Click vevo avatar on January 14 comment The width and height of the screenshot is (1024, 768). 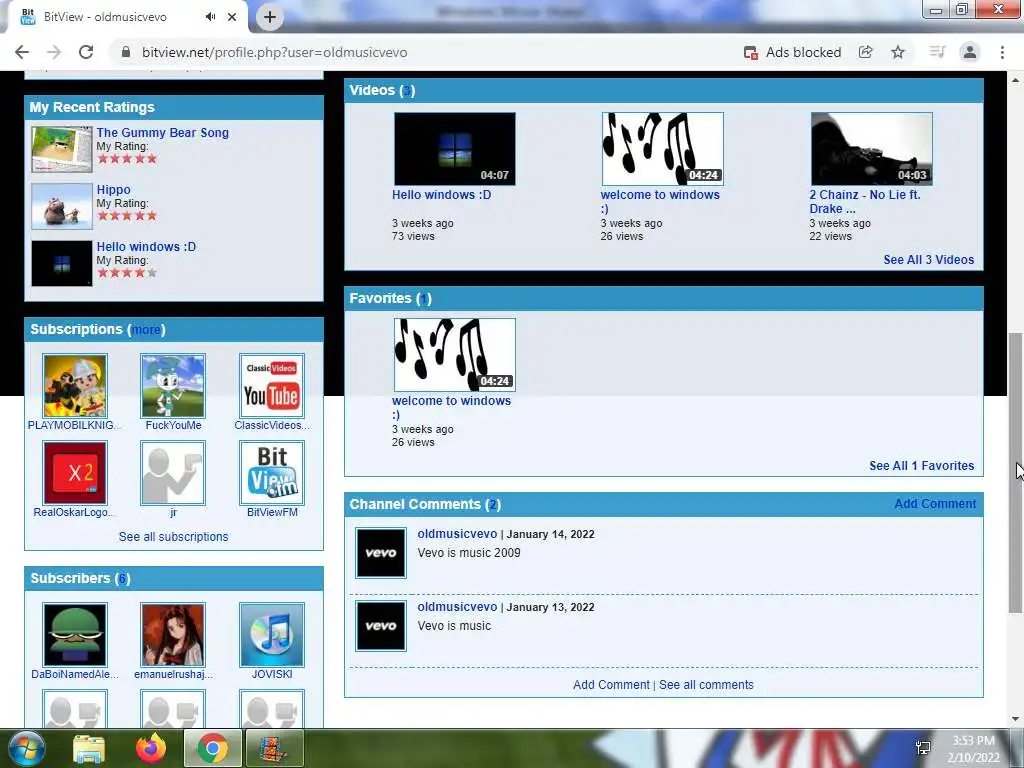point(381,553)
